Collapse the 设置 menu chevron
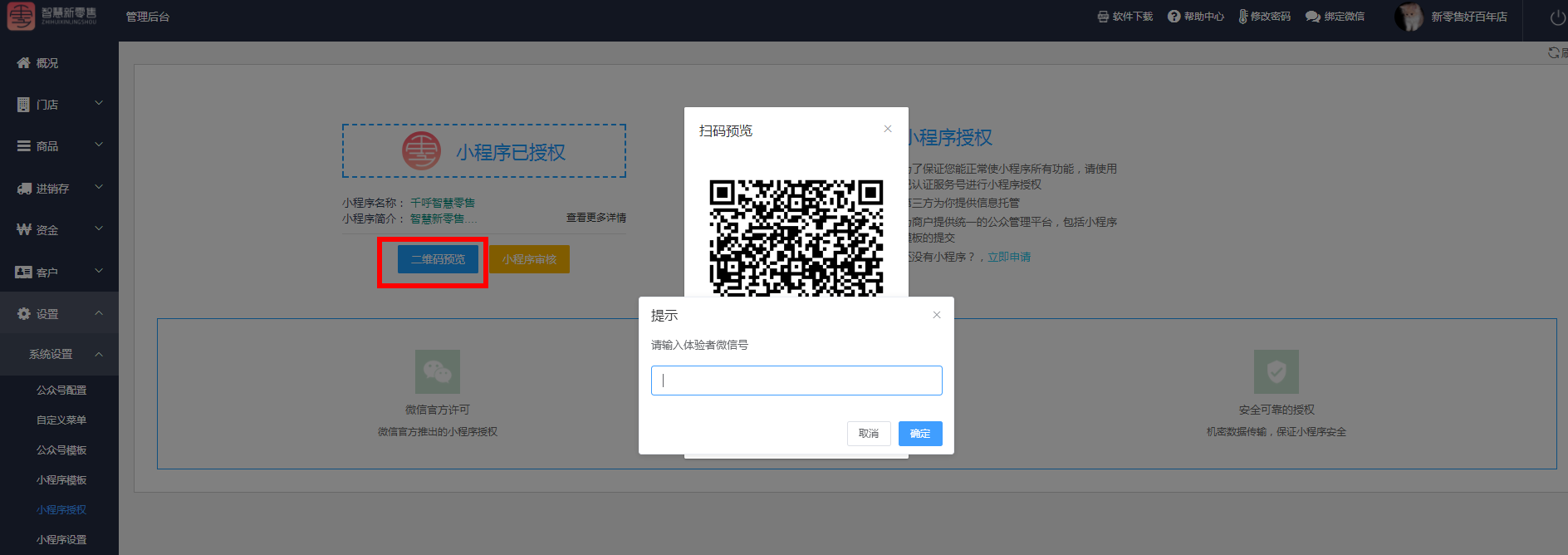The width and height of the screenshot is (1568, 555). (99, 313)
